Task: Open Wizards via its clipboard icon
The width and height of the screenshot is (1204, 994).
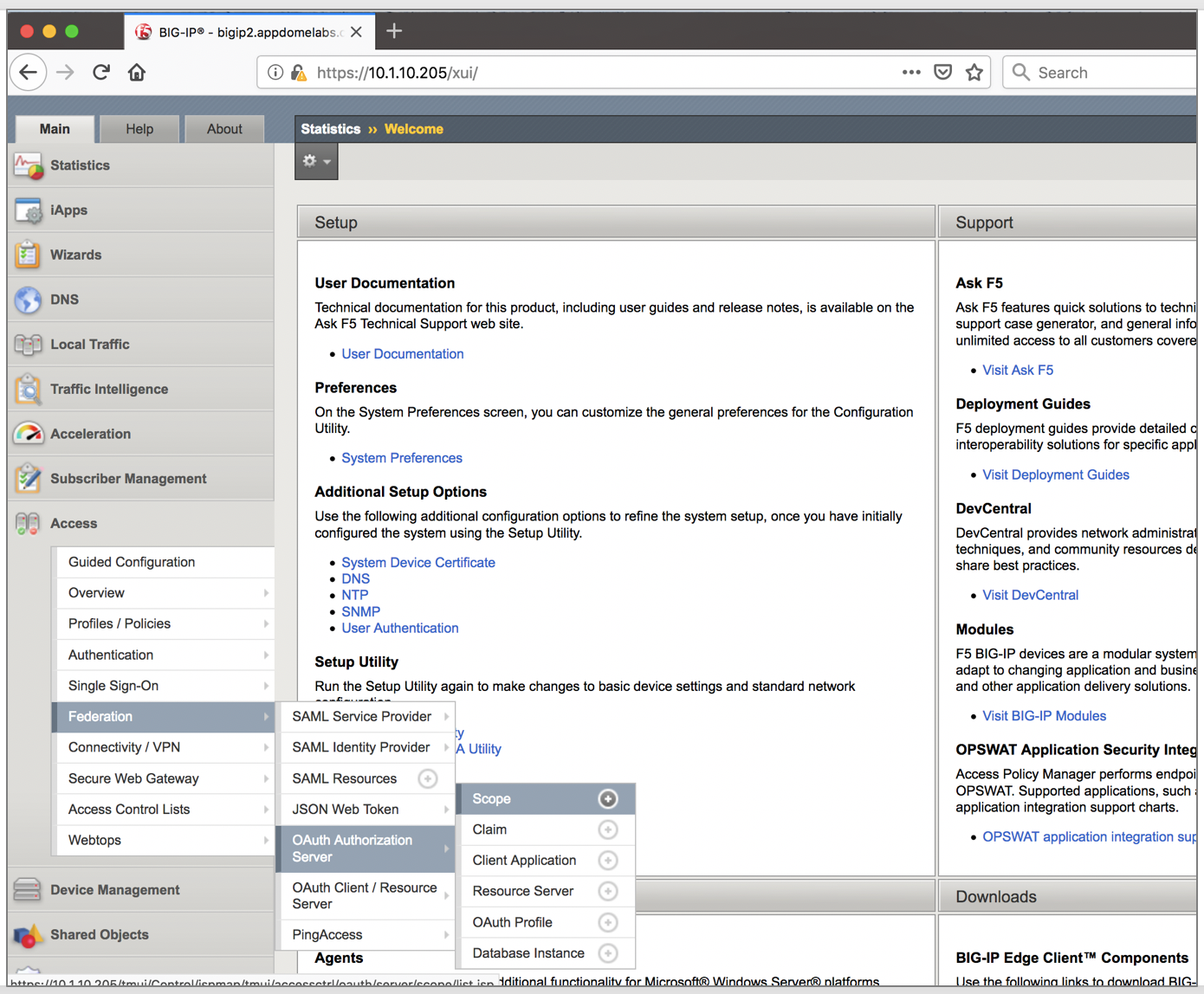Action: click(28, 255)
